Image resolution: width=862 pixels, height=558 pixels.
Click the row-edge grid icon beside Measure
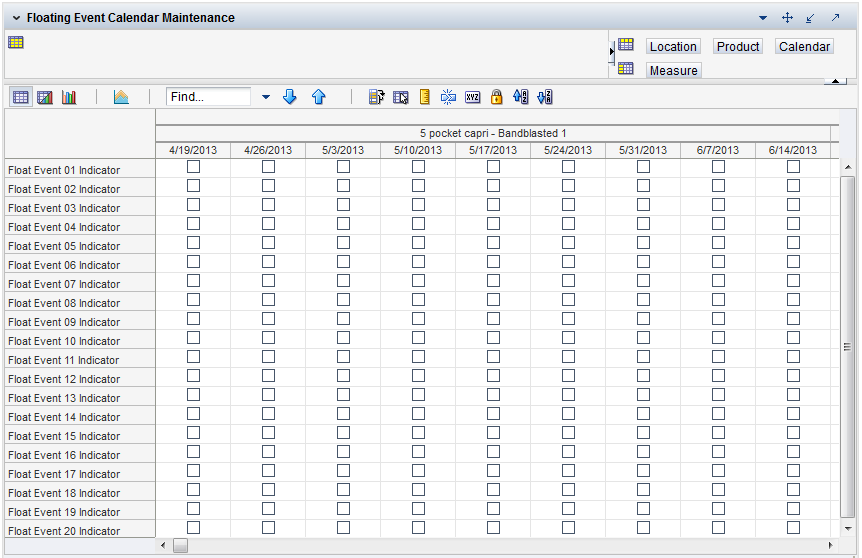tap(626, 68)
